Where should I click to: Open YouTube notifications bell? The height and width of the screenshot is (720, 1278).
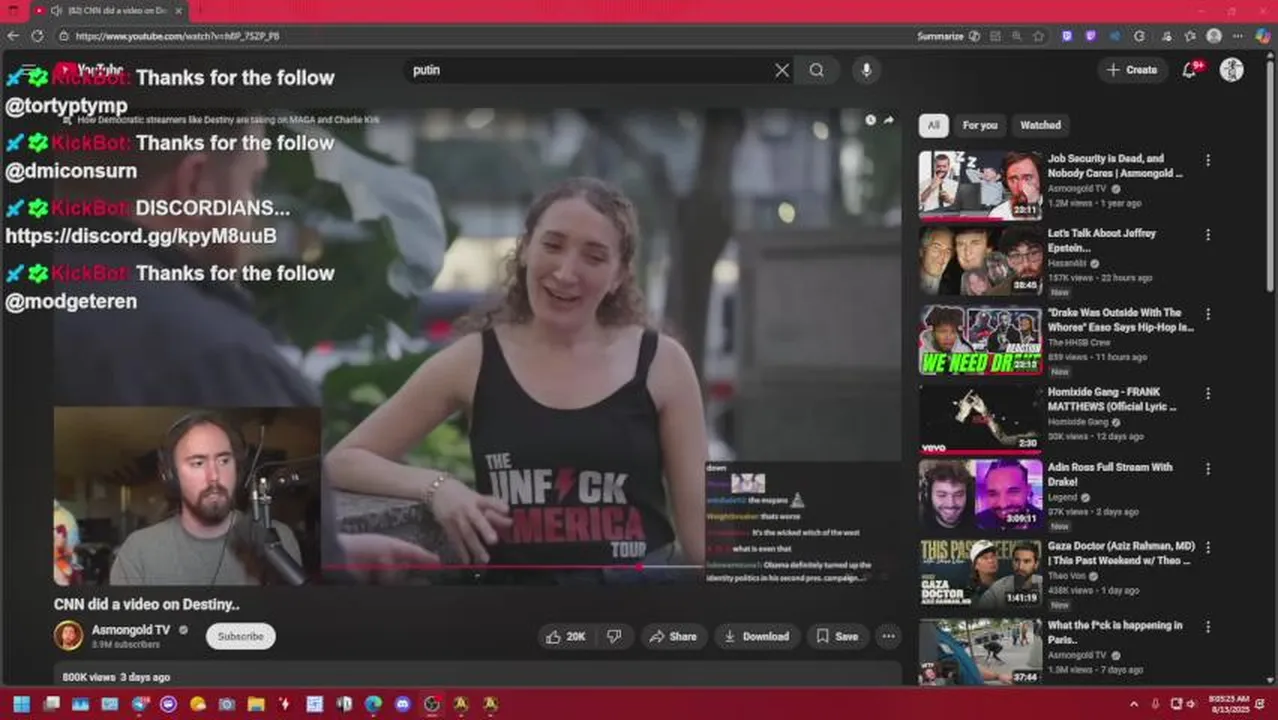[x=1190, y=70]
